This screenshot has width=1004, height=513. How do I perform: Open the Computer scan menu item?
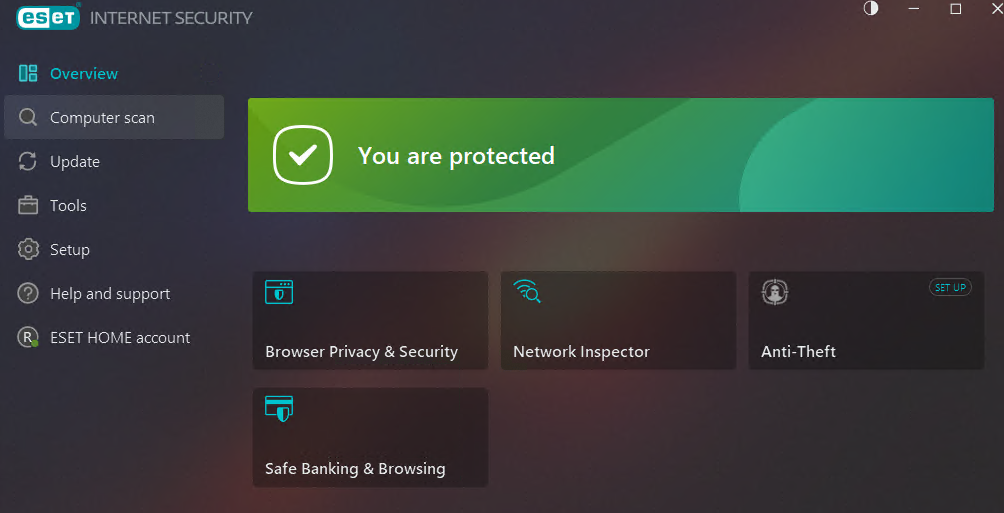click(102, 117)
